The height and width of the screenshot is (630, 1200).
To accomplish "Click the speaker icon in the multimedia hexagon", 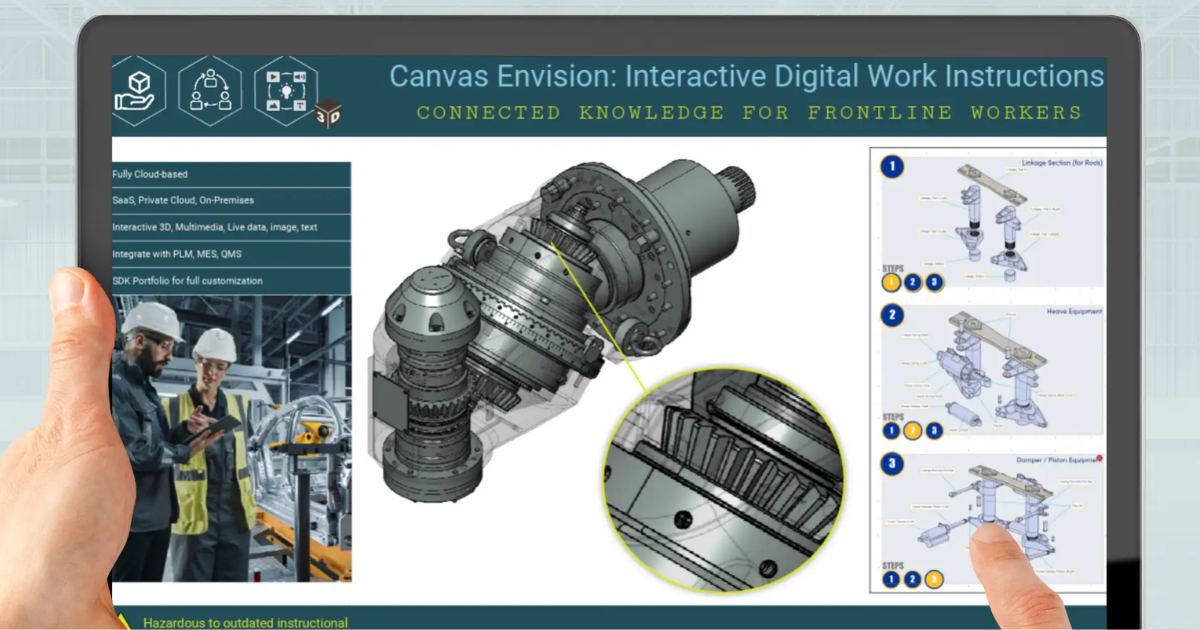I will point(300,77).
